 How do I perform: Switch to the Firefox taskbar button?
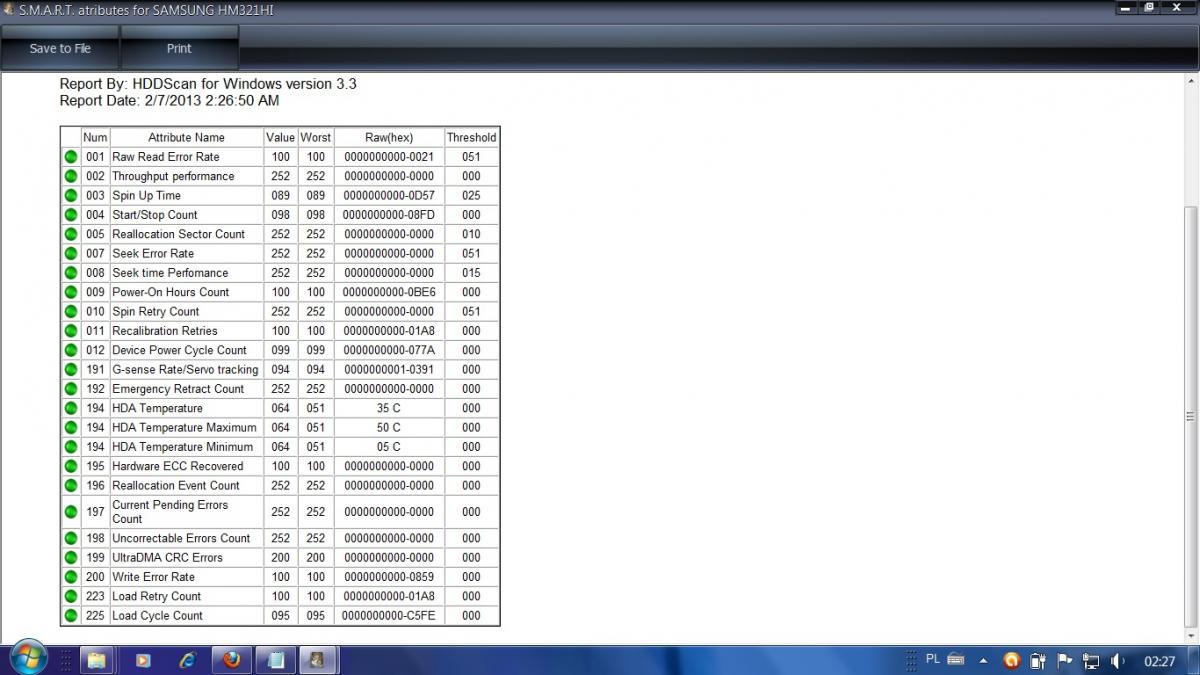click(x=233, y=660)
